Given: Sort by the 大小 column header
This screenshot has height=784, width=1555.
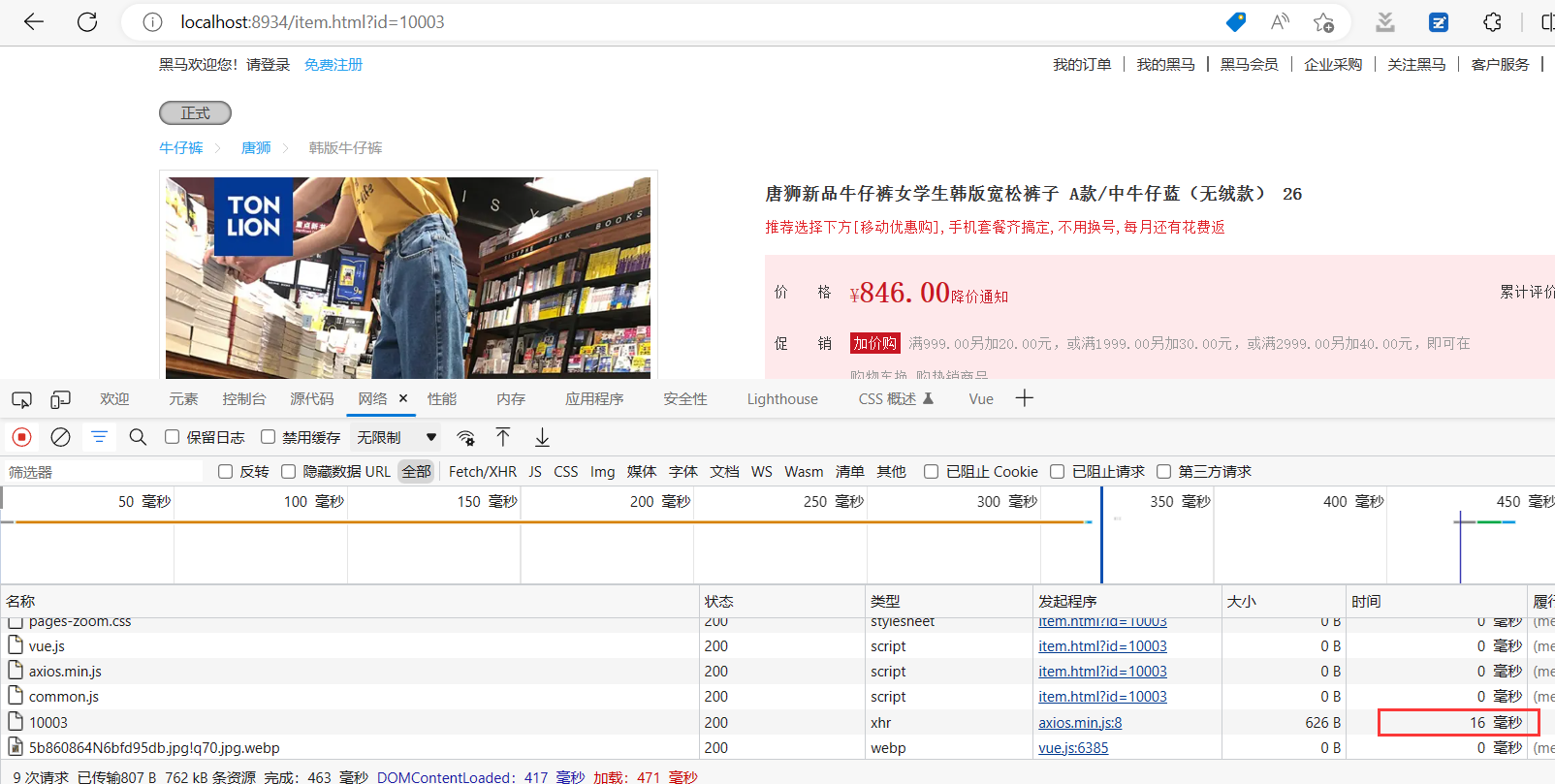Looking at the screenshot, I should [x=1284, y=601].
